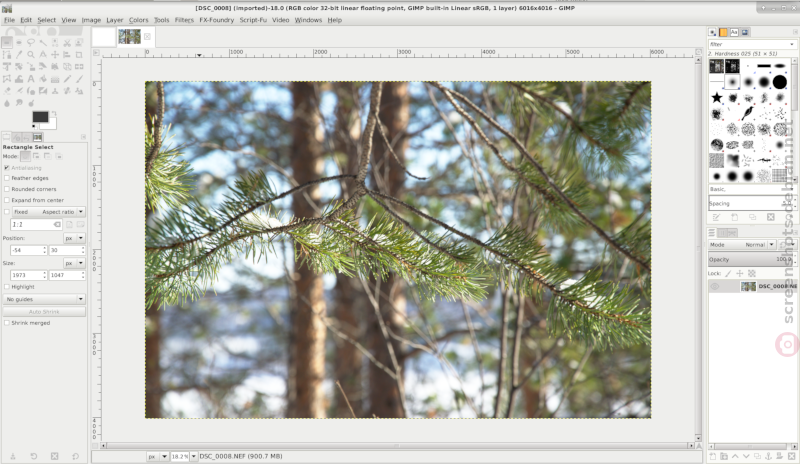The width and height of the screenshot is (800, 464).
Task: Select the Measure tool
Action: click(x=43, y=55)
